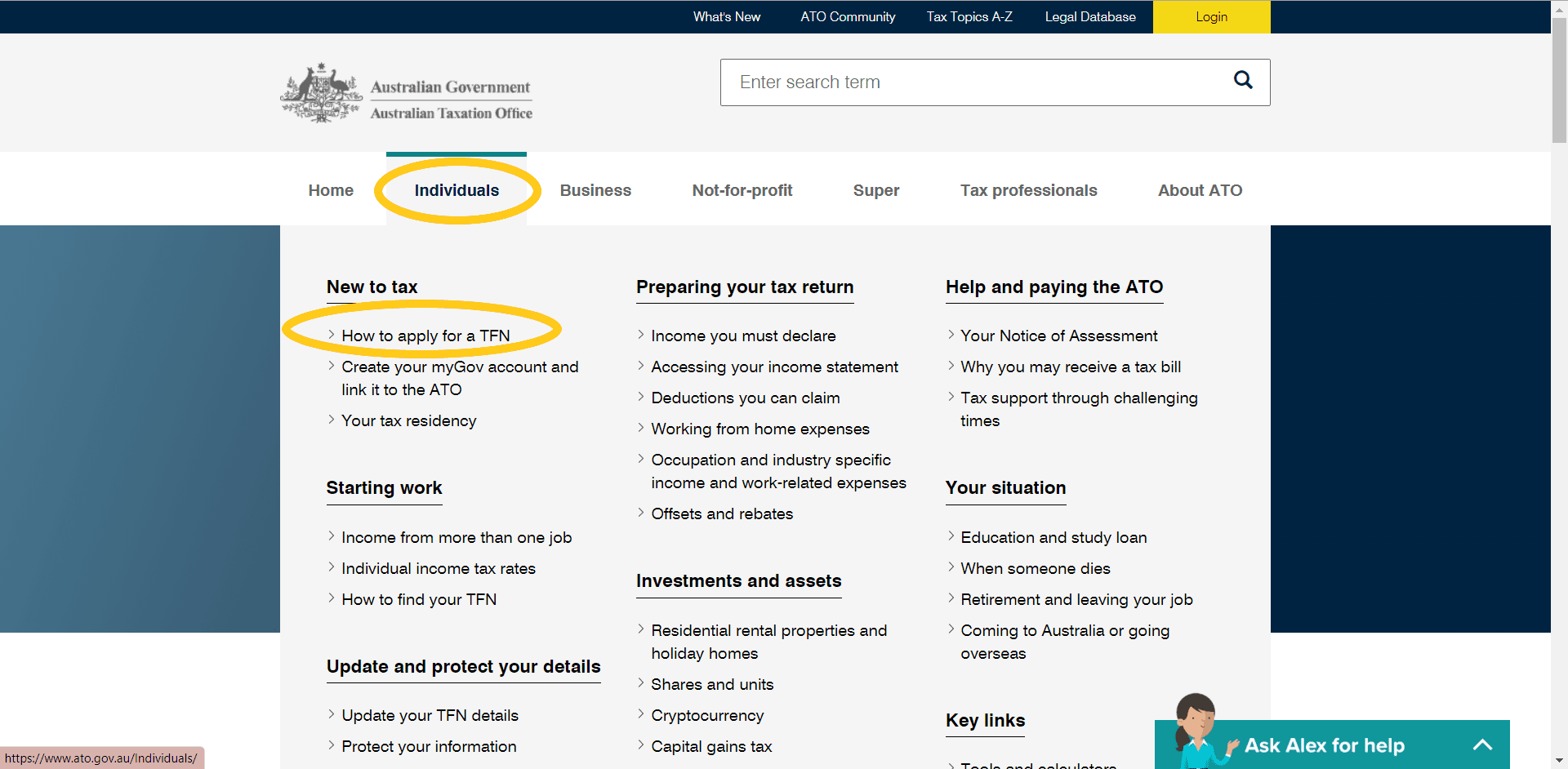Screen dimensions: 1568x769
Task: Open the Super menu
Action: point(876,190)
